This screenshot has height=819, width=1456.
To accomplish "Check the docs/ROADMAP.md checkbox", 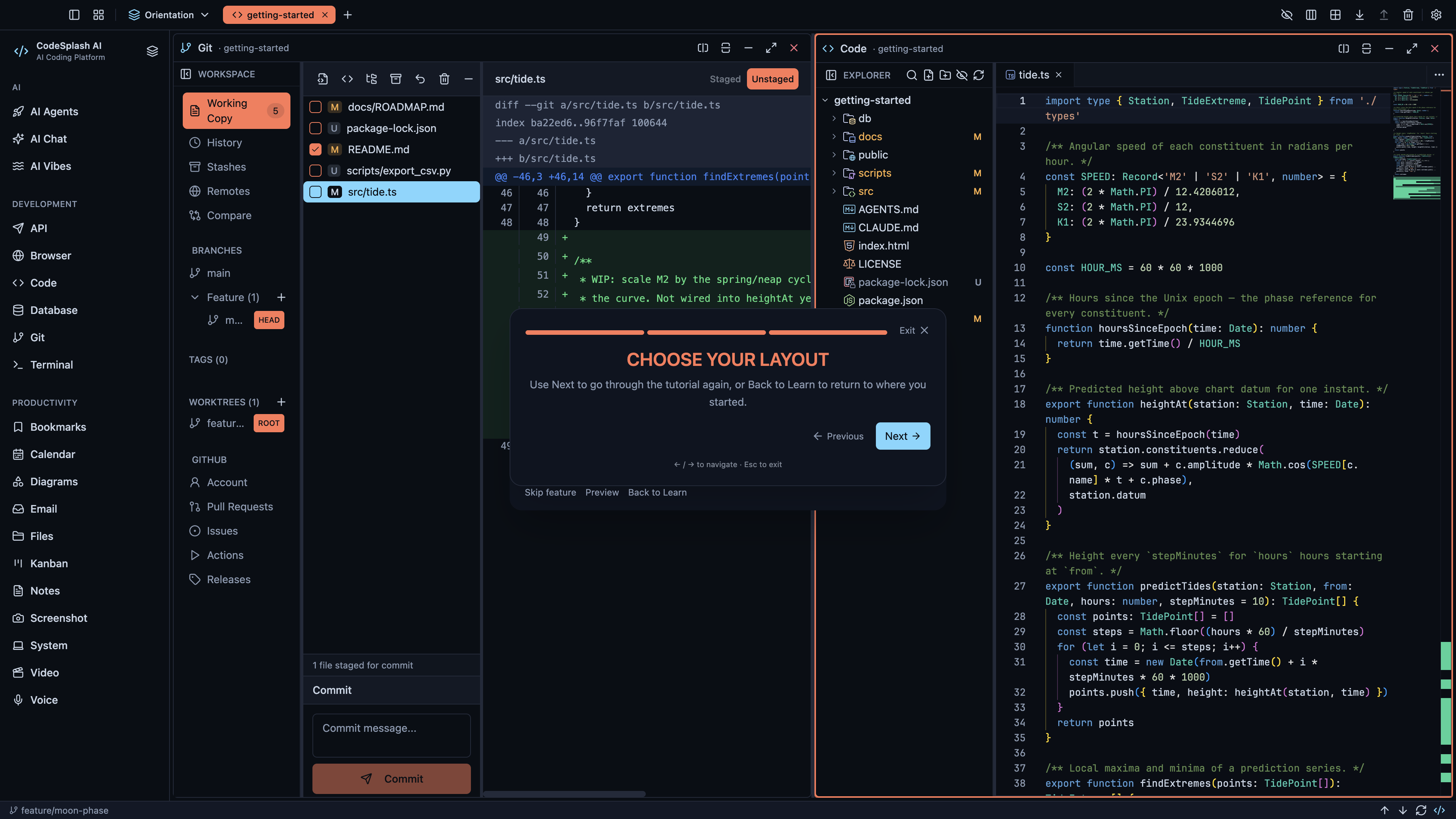I will 315,107.
